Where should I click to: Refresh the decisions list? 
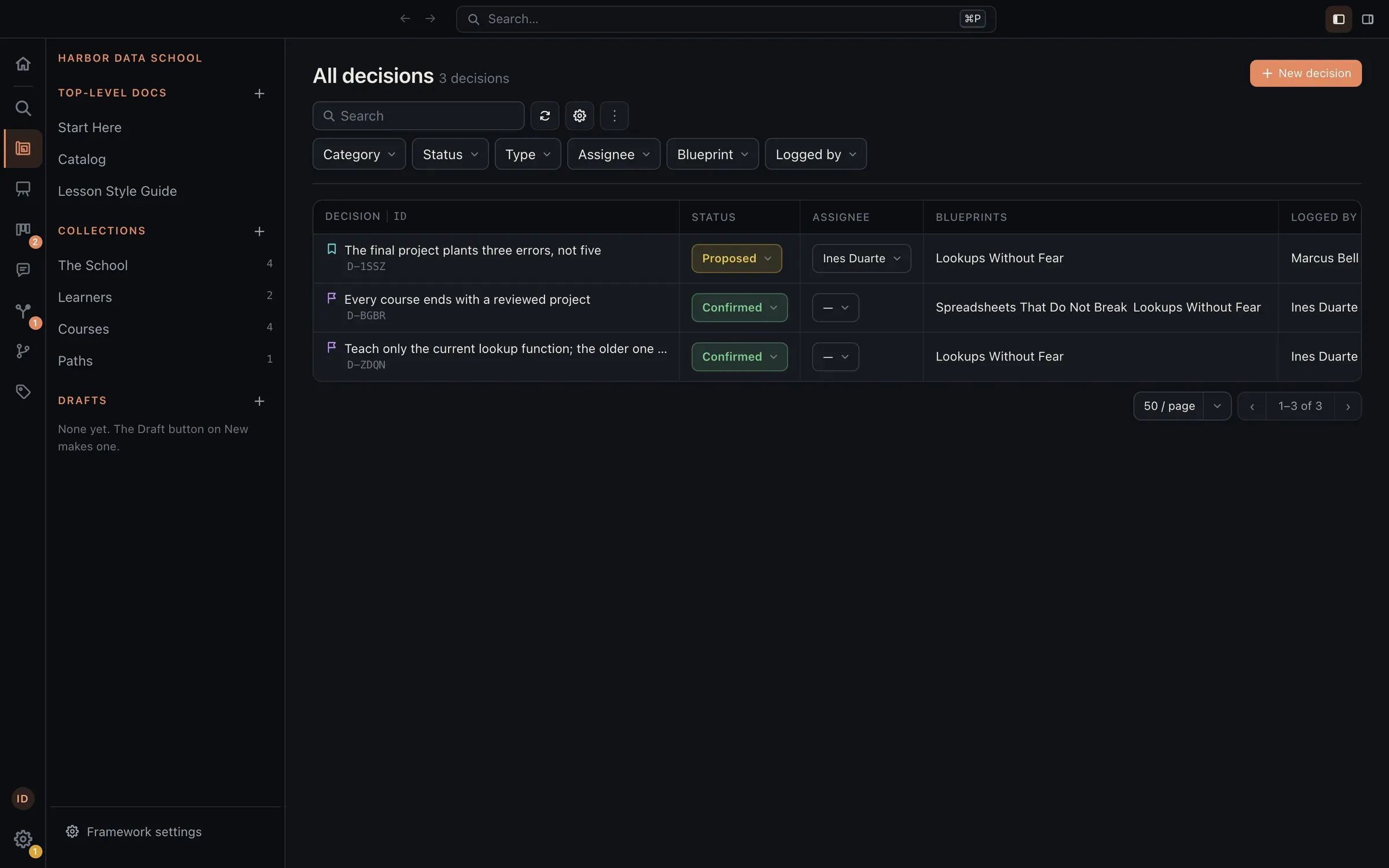[545, 116]
